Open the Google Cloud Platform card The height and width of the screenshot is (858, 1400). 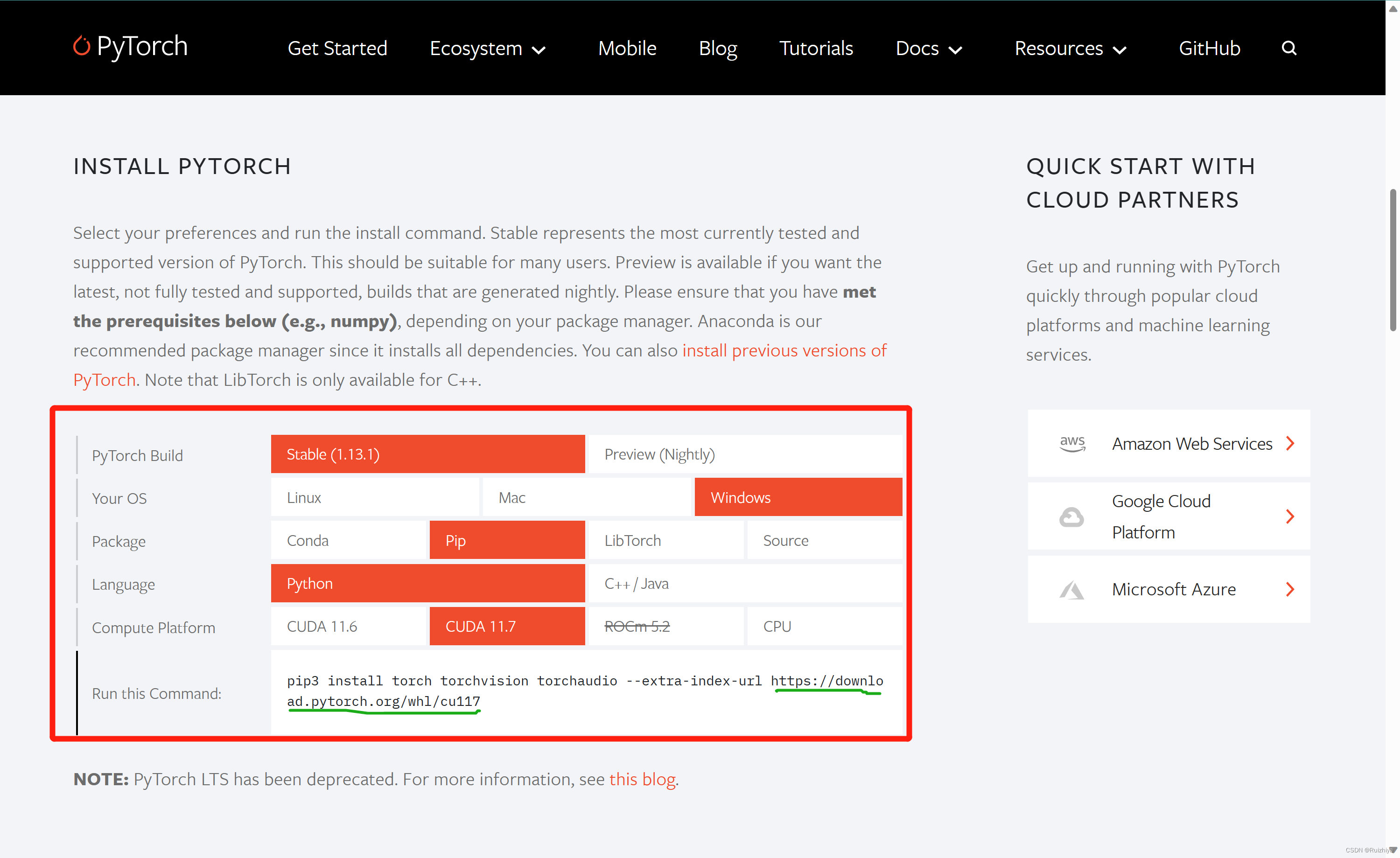(1169, 516)
